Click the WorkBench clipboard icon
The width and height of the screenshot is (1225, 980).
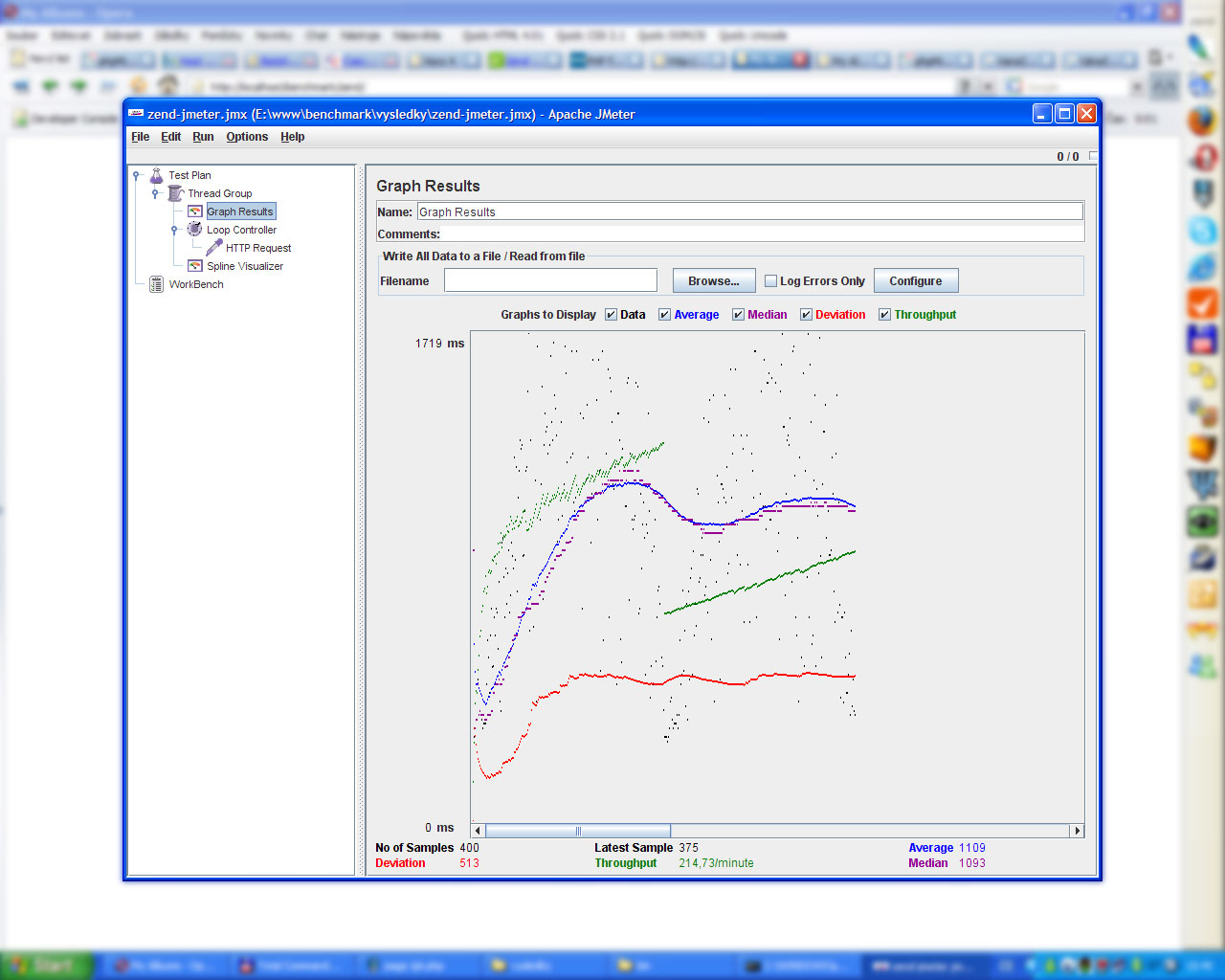point(157,284)
